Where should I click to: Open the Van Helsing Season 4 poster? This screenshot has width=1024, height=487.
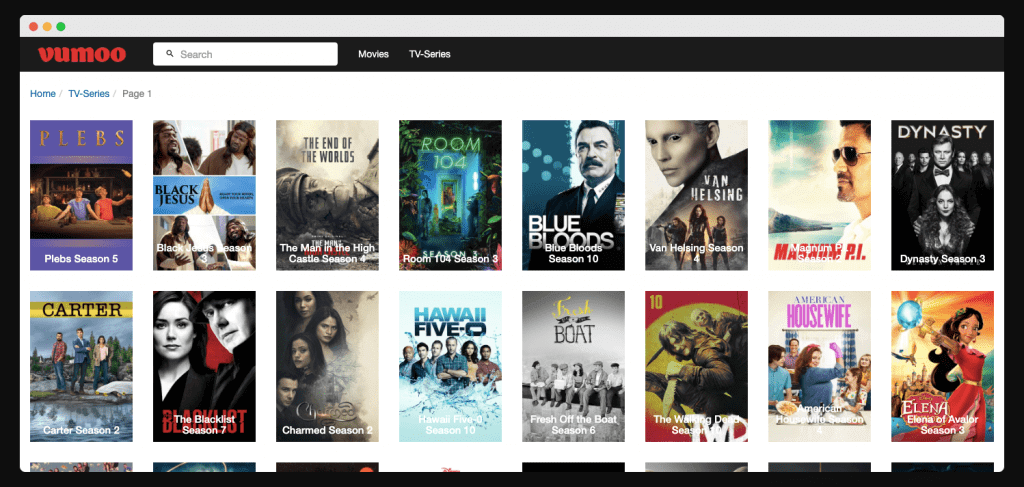(696, 195)
